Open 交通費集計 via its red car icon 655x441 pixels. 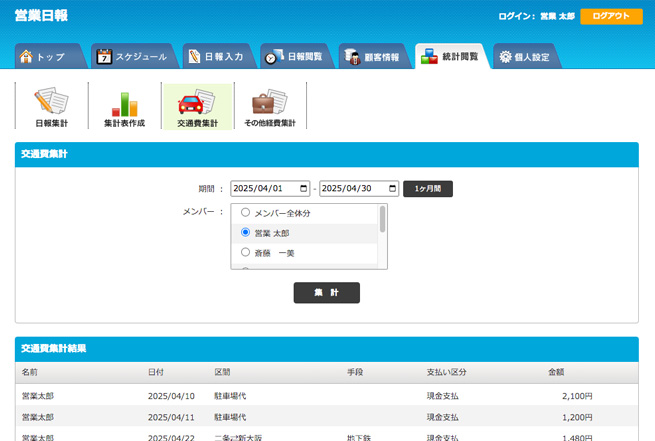point(196,101)
